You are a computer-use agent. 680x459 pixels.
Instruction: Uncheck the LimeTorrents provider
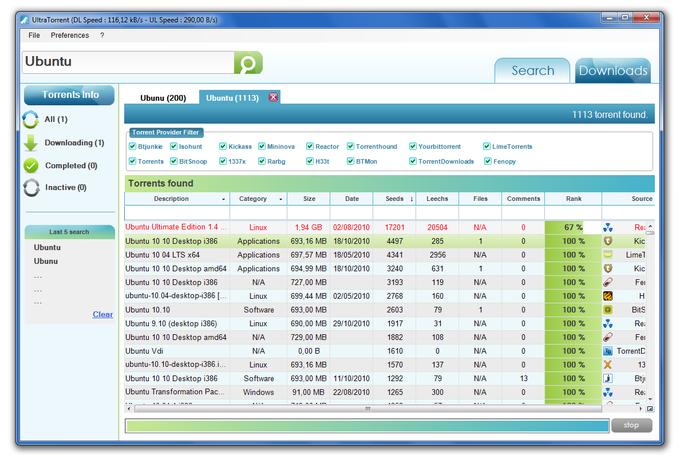(487, 146)
